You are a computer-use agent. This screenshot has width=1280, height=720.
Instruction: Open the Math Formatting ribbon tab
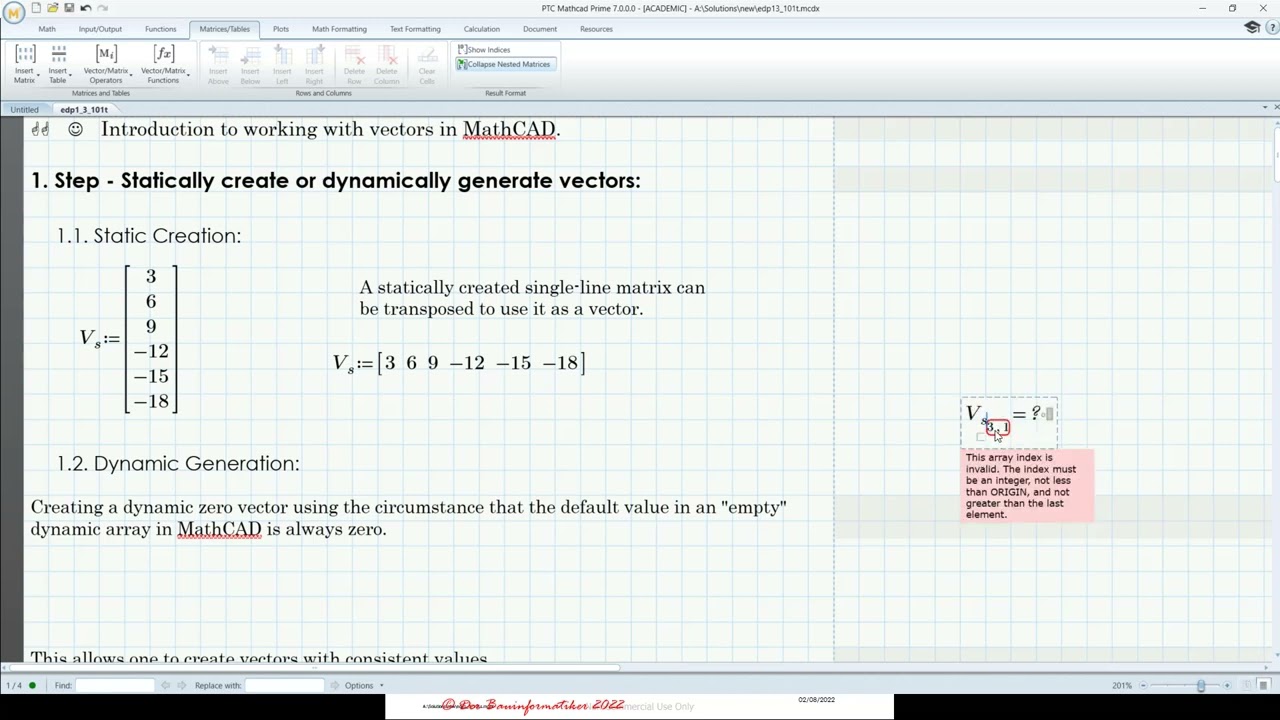(339, 29)
